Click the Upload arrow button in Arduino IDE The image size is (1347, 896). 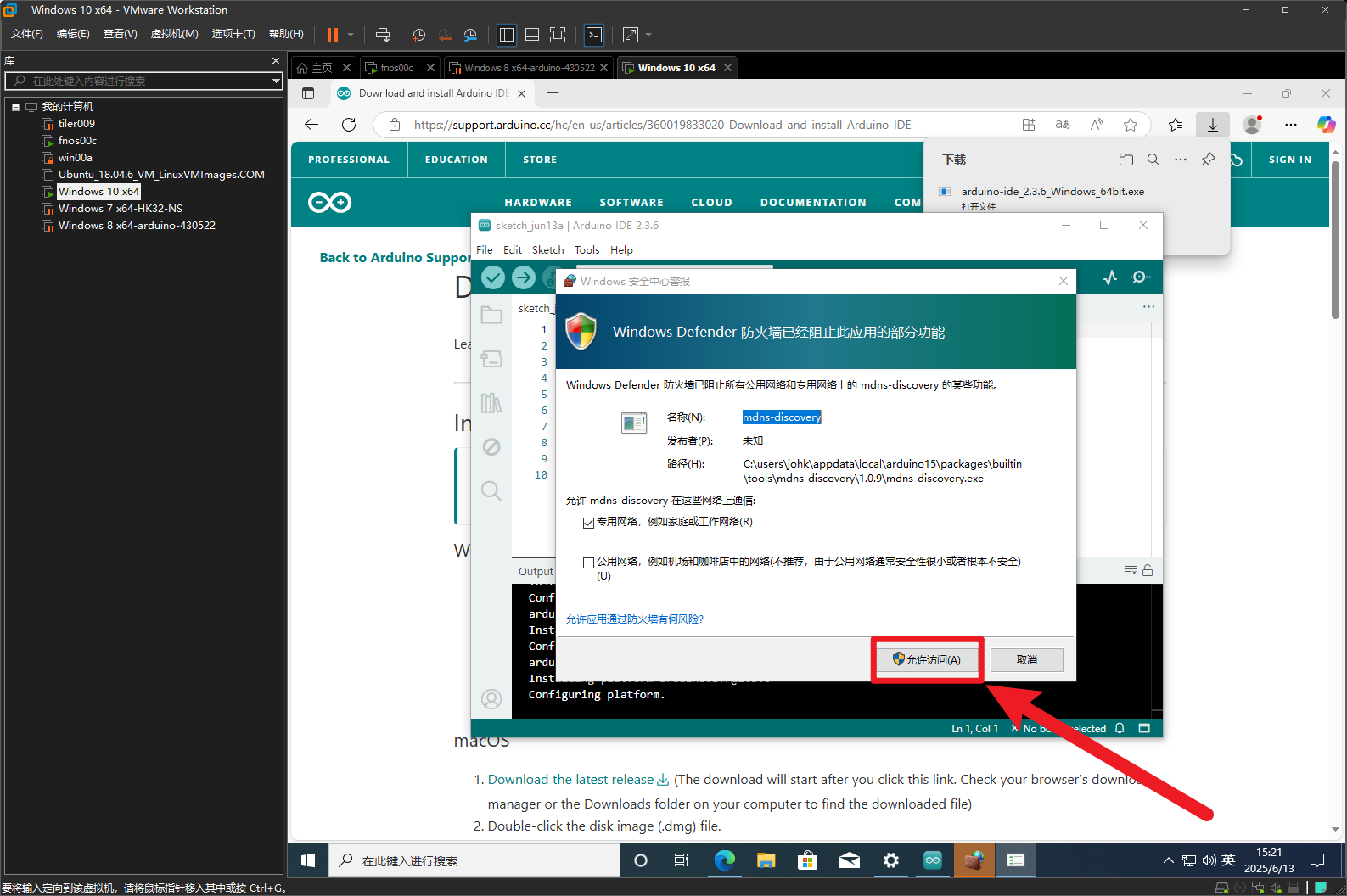tap(524, 277)
